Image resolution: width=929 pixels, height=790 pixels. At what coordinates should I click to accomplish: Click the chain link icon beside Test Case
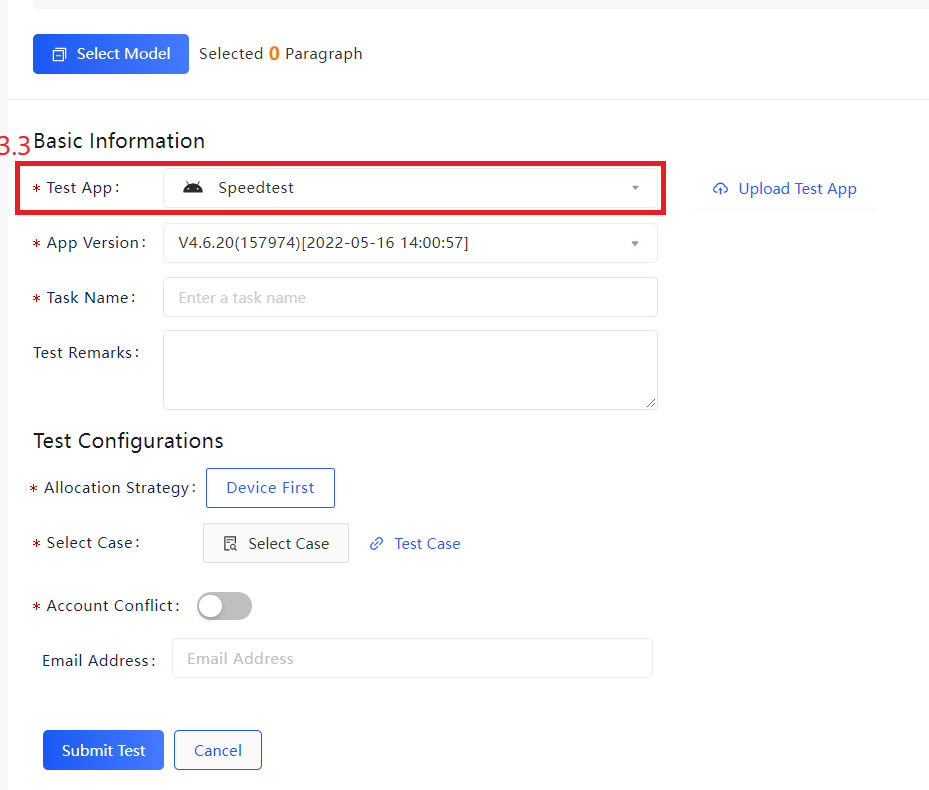point(376,543)
